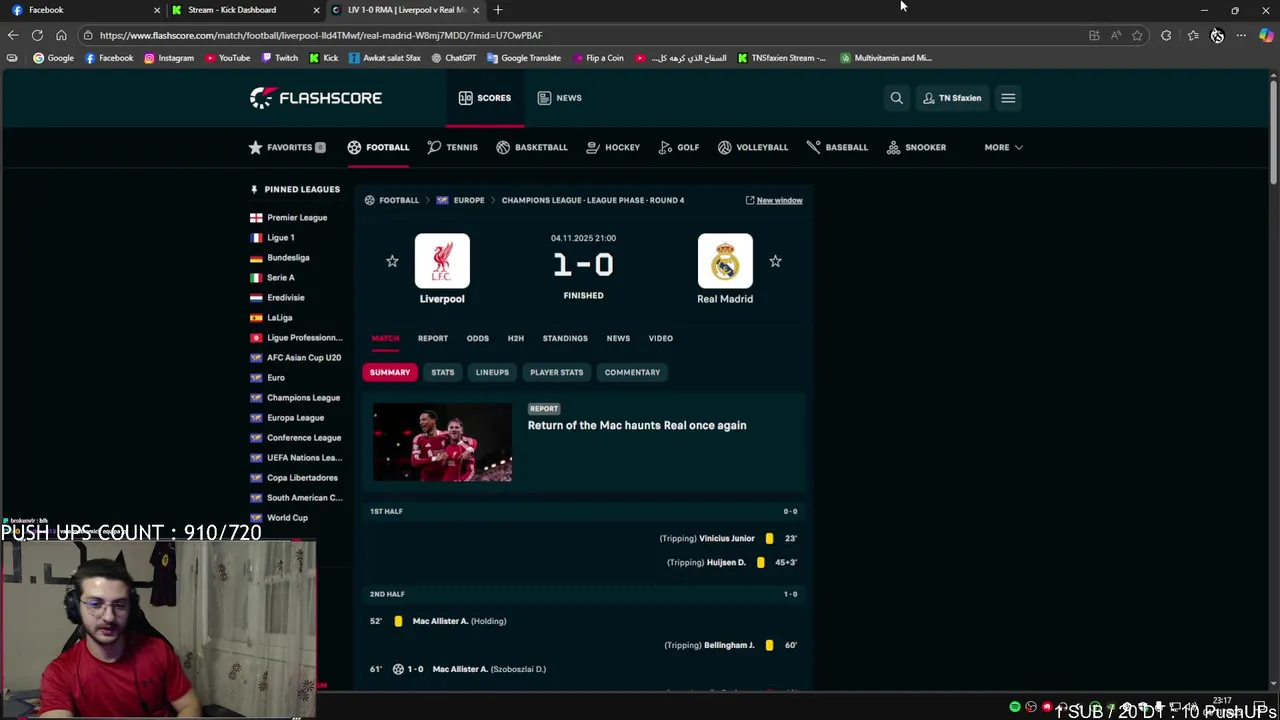
Task: Open ChatGPT bookmark
Action: pos(453,58)
